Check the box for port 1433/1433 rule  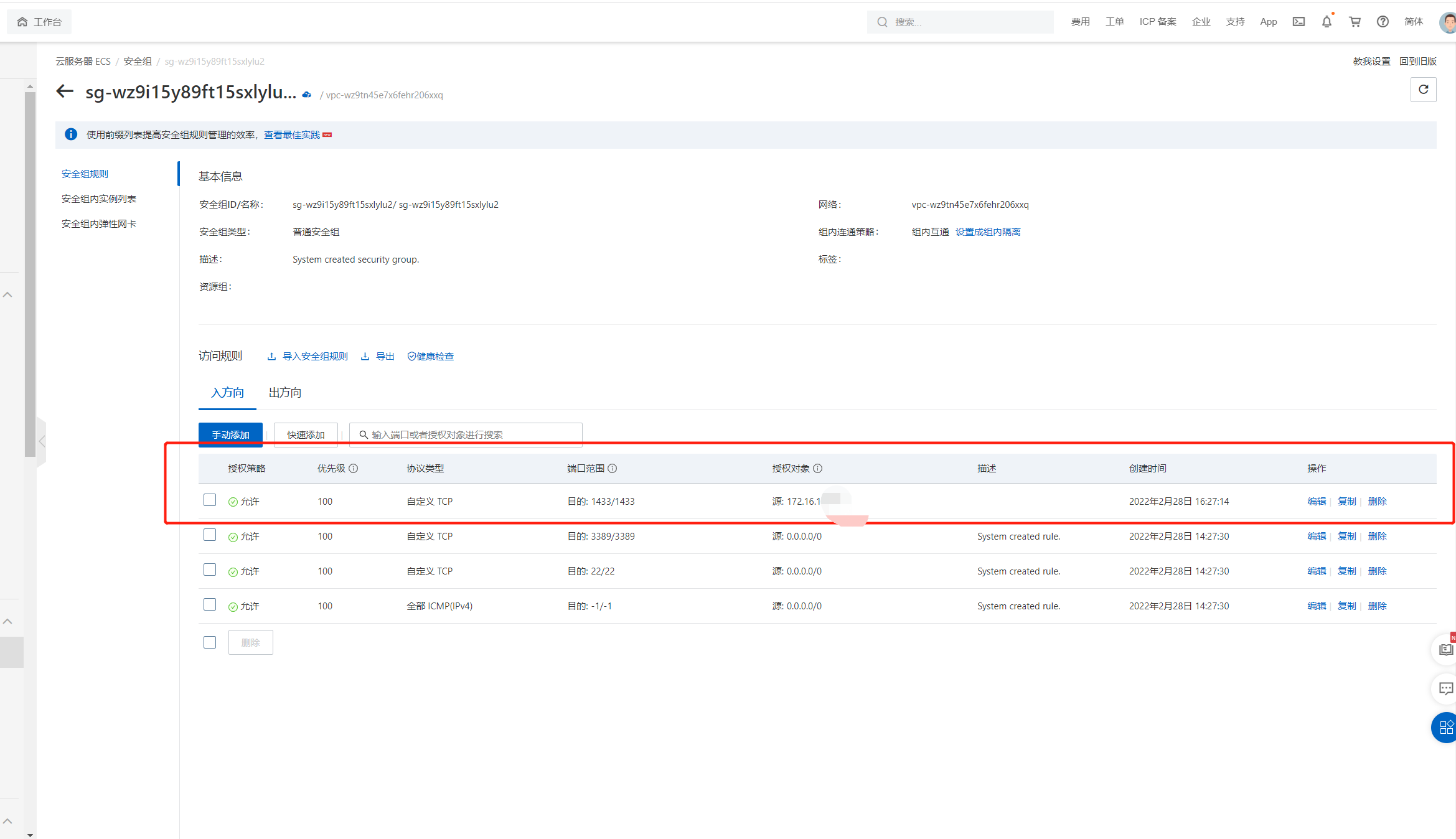click(x=210, y=500)
